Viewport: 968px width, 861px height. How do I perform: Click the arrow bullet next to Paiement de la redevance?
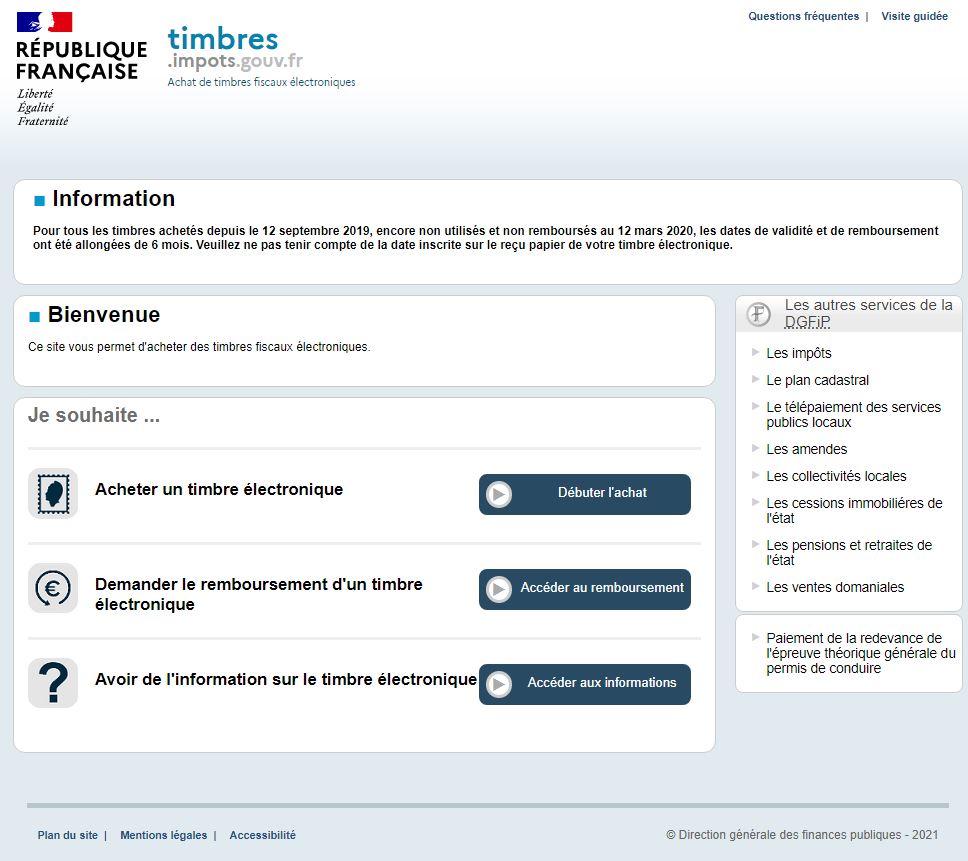point(755,637)
